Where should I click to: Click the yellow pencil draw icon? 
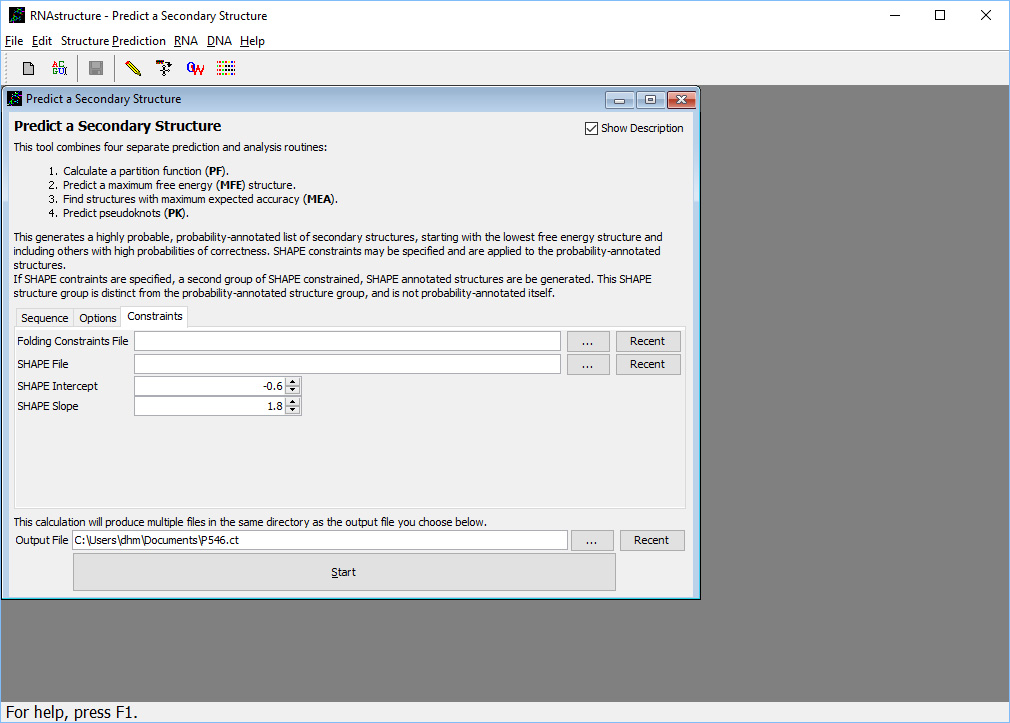pos(133,68)
